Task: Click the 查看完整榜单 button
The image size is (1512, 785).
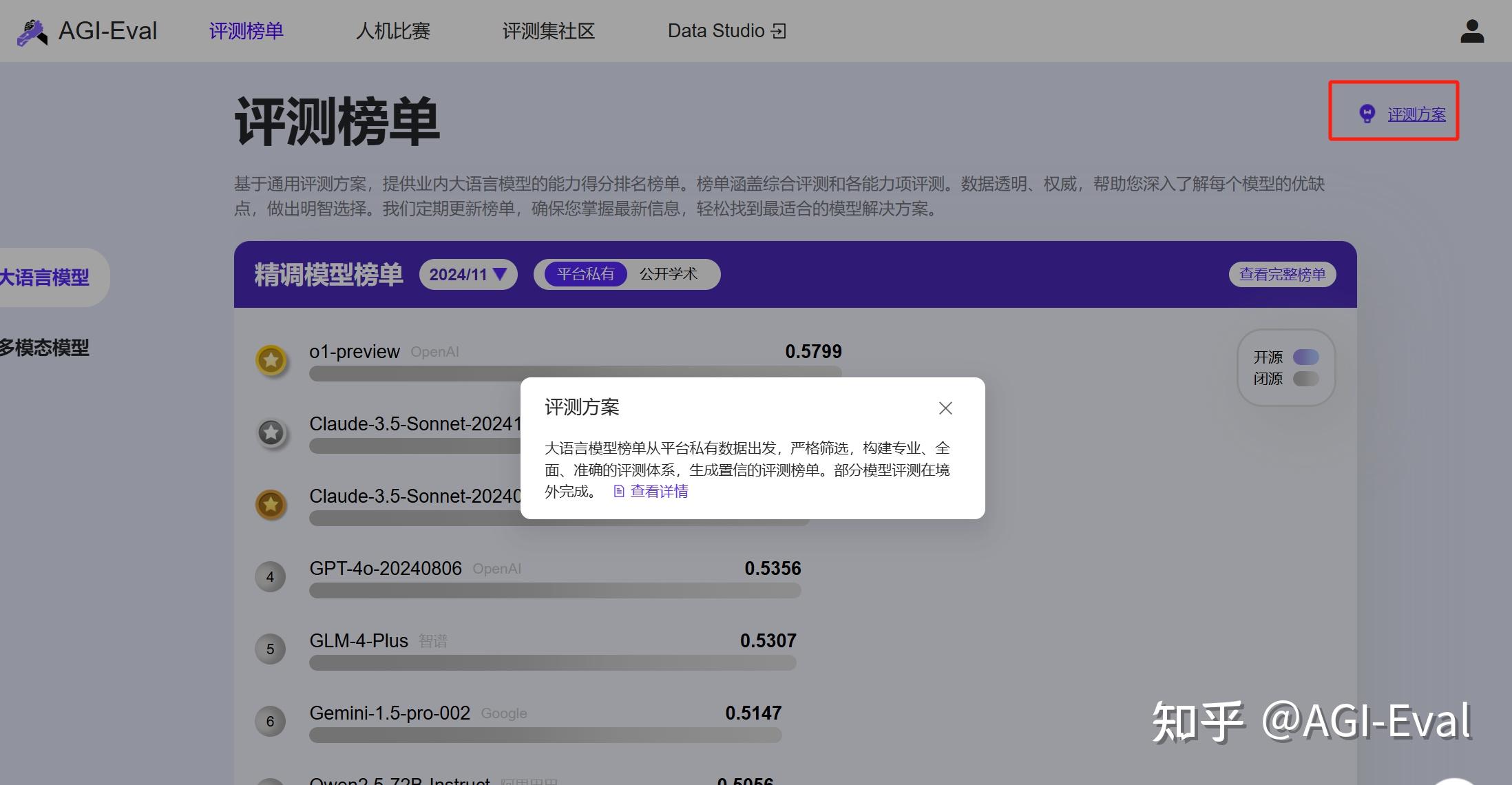Action: [x=1282, y=274]
